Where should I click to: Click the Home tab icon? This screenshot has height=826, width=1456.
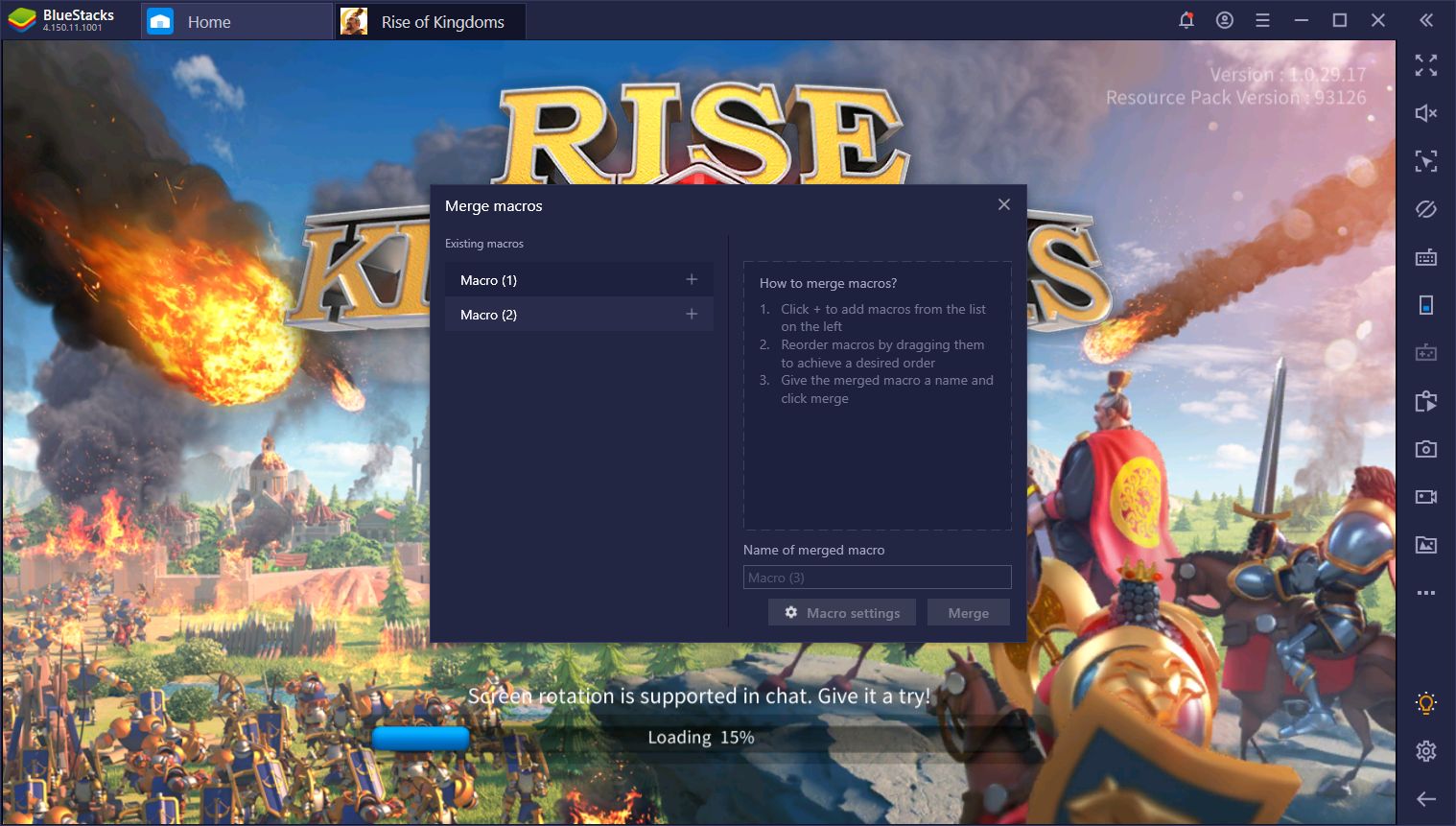coord(160,21)
